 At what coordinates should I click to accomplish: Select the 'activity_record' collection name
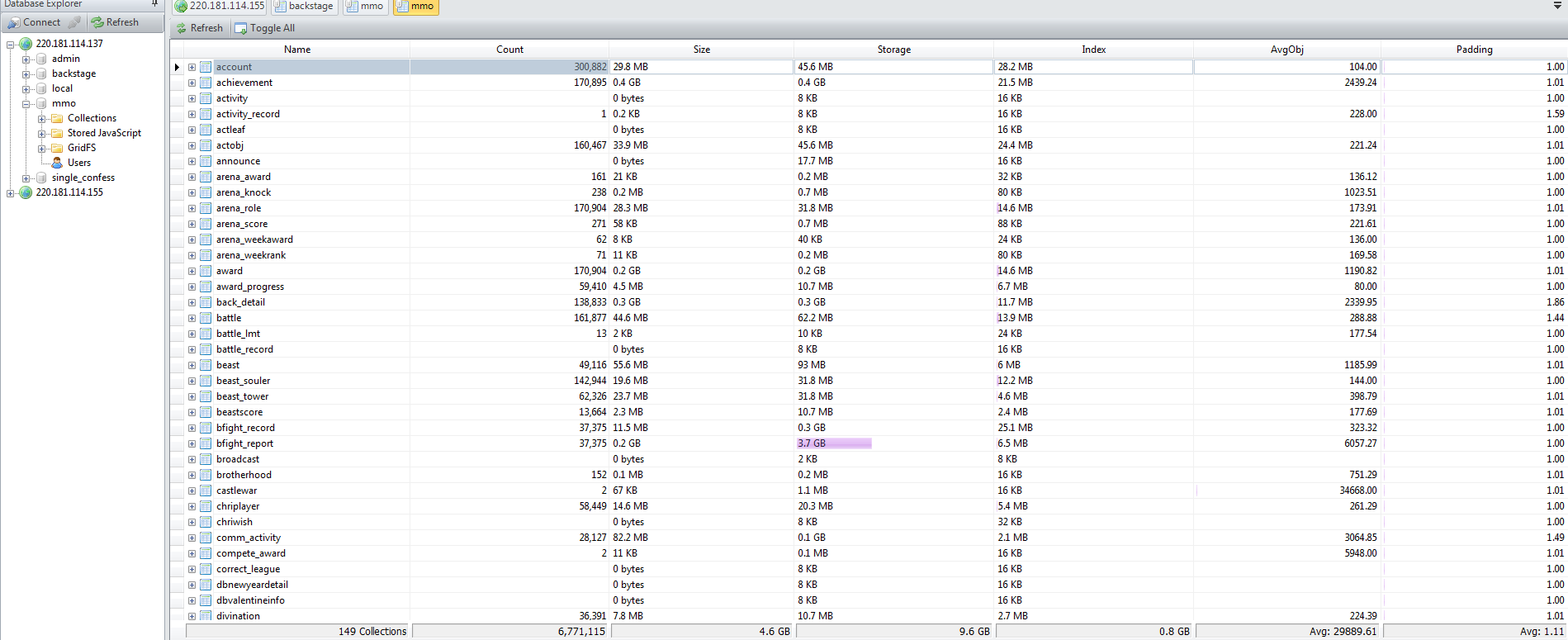click(248, 114)
